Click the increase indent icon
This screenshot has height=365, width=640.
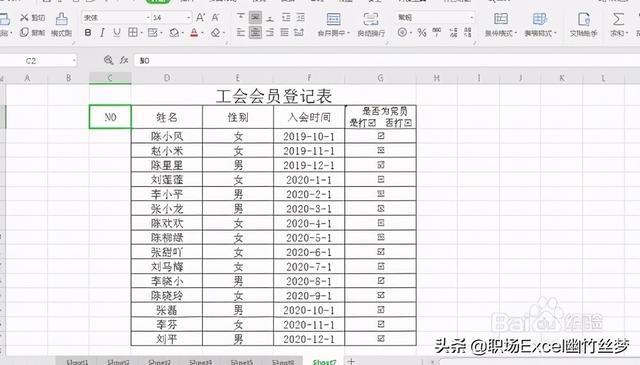tap(300, 17)
